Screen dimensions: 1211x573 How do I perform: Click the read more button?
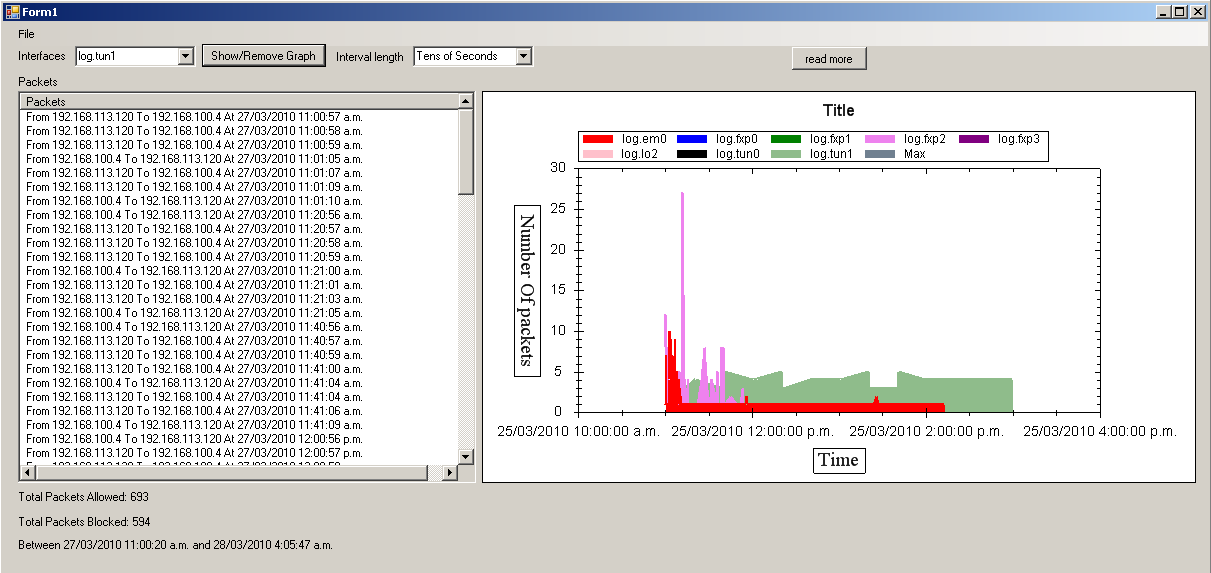point(829,59)
